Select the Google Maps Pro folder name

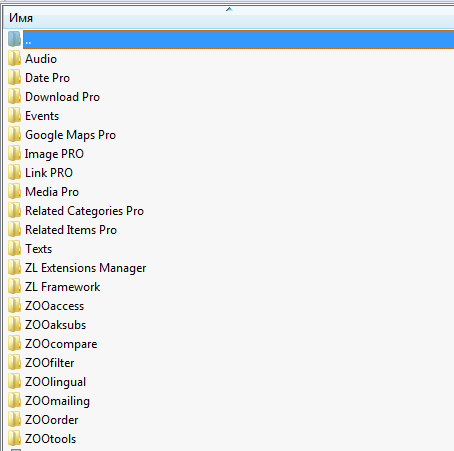click(70, 135)
